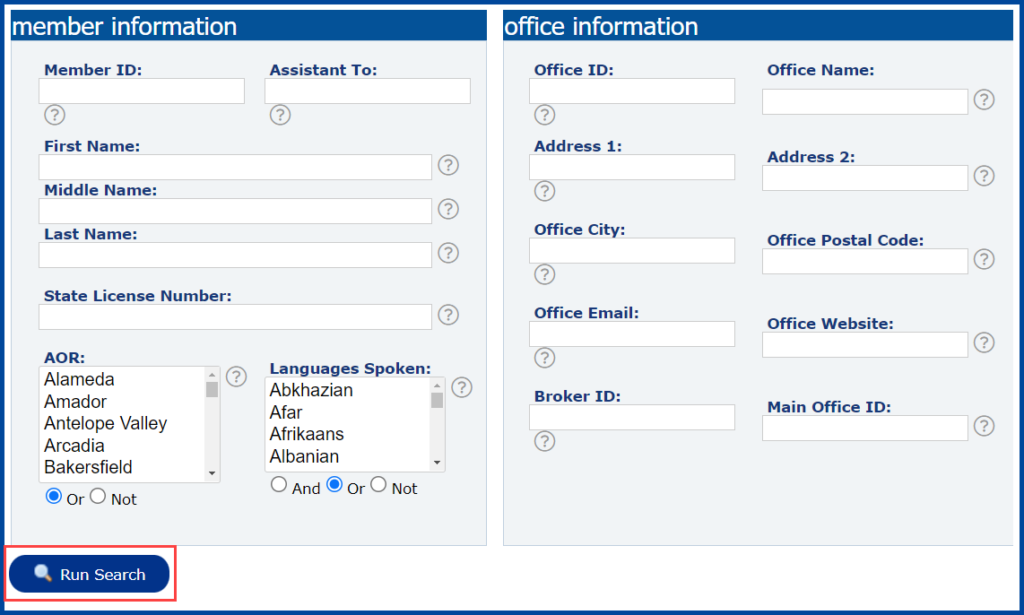Open help for Broker ID field
Viewport: 1024px width, 615px height.
coord(544,441)
